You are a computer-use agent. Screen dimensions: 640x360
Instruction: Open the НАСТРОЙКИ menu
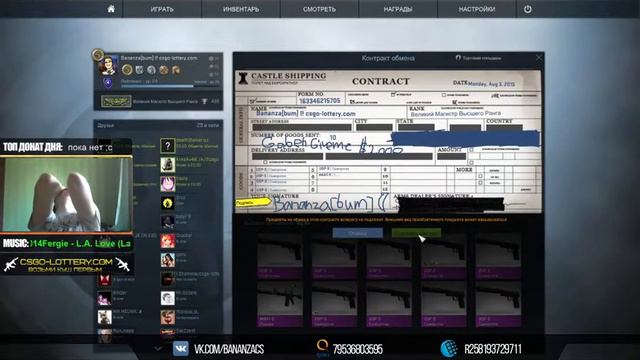click(477, 9)
